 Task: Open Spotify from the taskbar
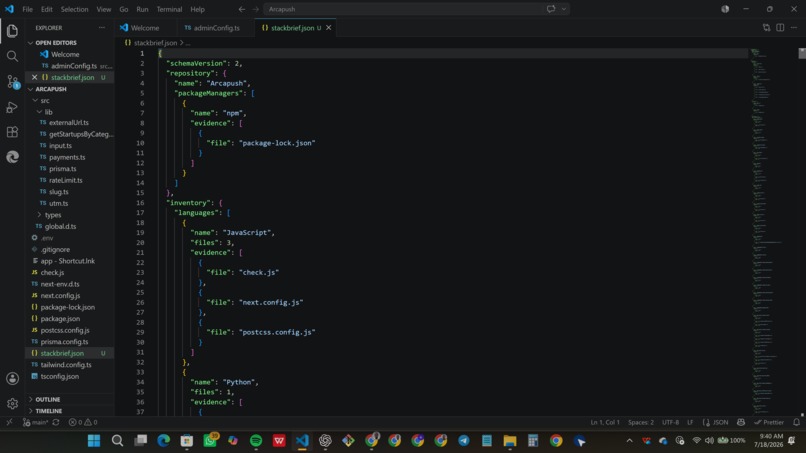point(255,441)
